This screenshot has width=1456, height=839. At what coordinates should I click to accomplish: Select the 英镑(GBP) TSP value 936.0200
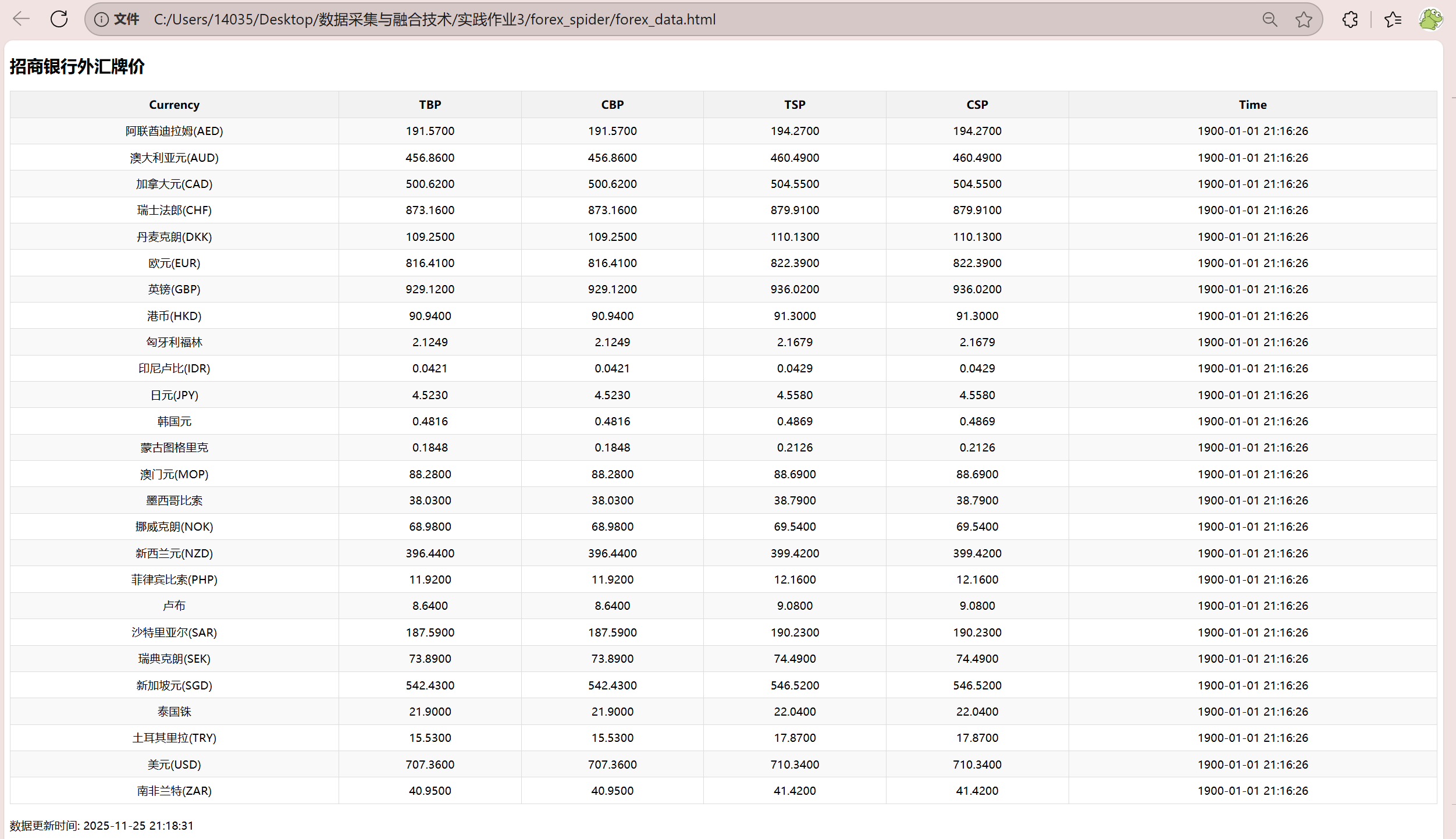click(795, 289)
